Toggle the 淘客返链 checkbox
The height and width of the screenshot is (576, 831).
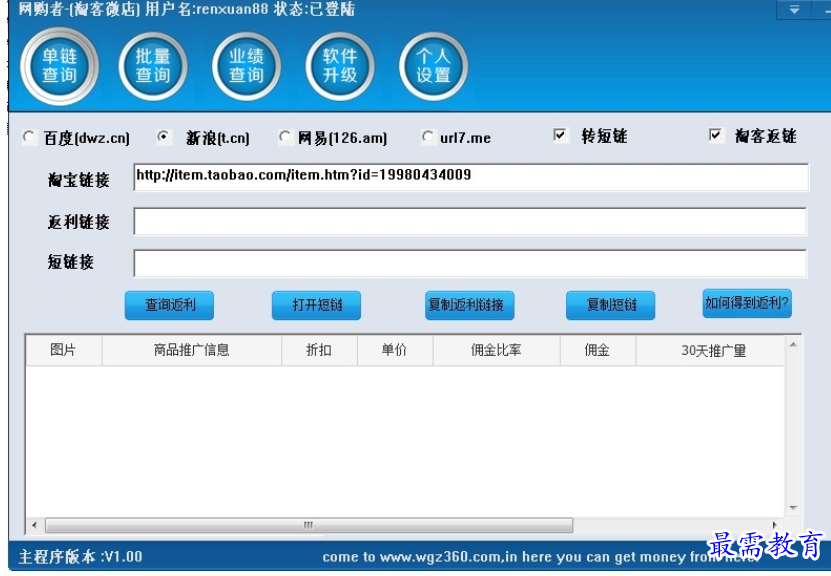click(x=715, y=135)
